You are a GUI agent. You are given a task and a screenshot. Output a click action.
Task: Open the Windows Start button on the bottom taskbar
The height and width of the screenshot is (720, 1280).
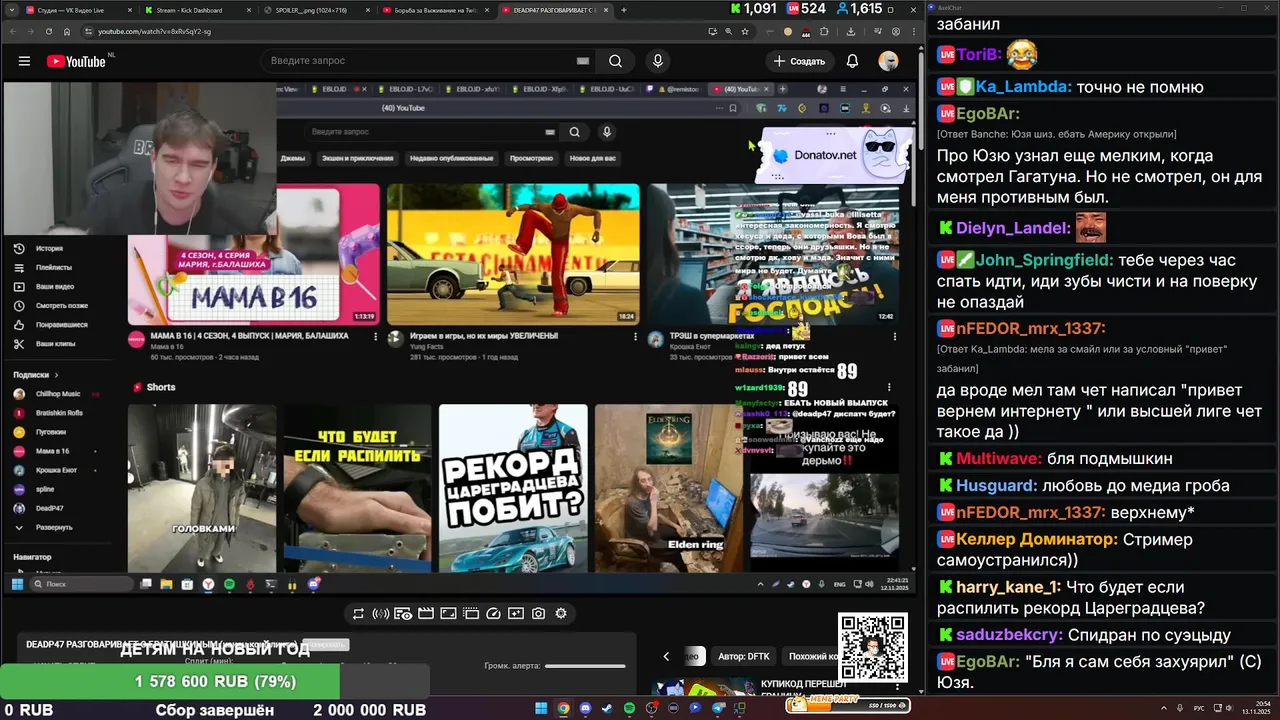(541, 708)
